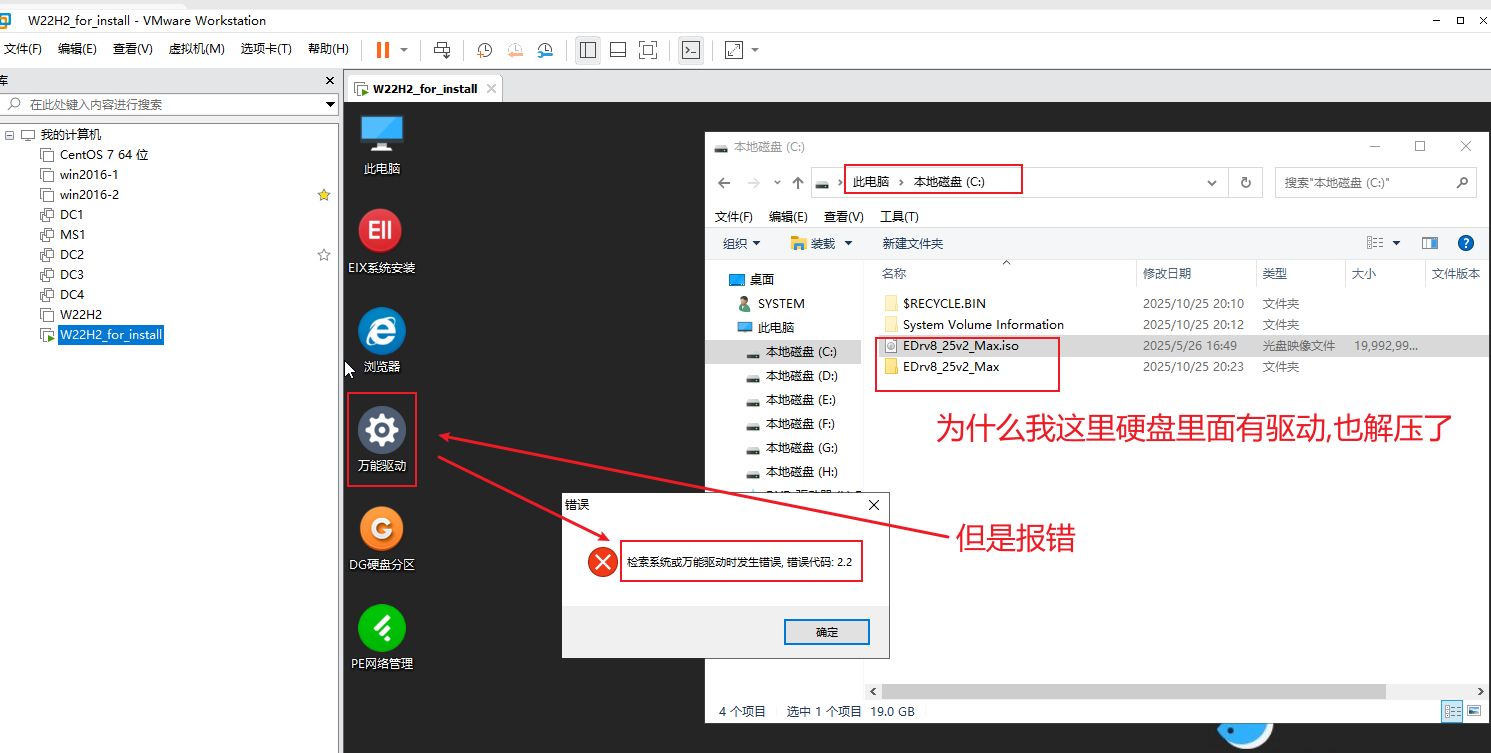The height and width of the screenshot is (753, 1491).
Task: Click the take snapshot toolbar icon
Action: (x=485, y=50)
